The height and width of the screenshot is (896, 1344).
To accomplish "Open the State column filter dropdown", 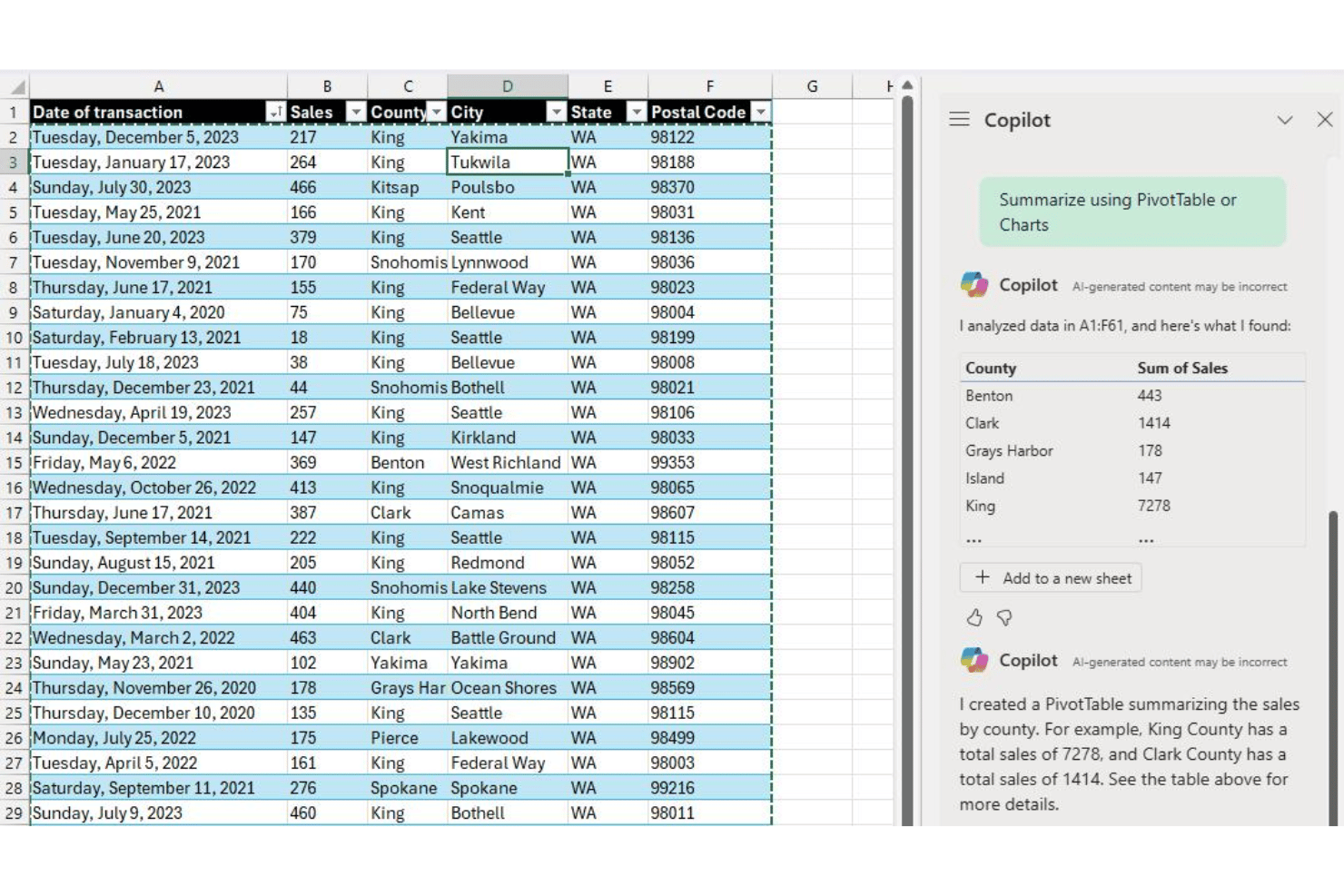I will click(637, 112).
